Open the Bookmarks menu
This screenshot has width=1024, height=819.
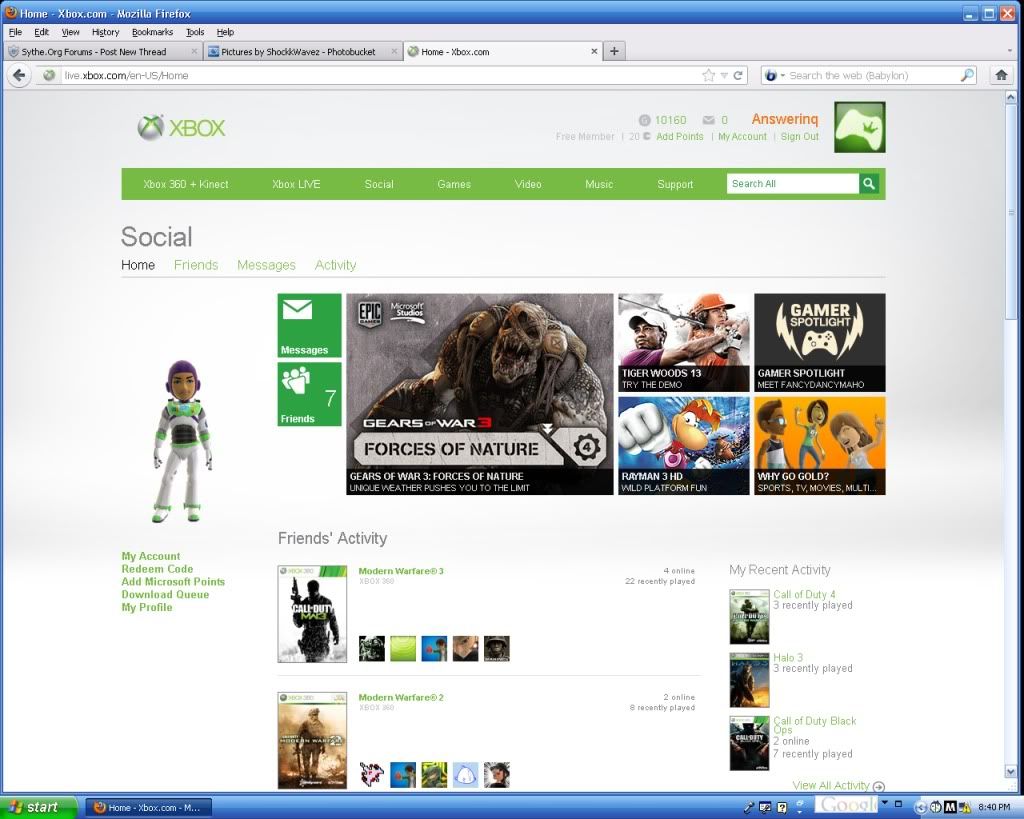(152, 32)
